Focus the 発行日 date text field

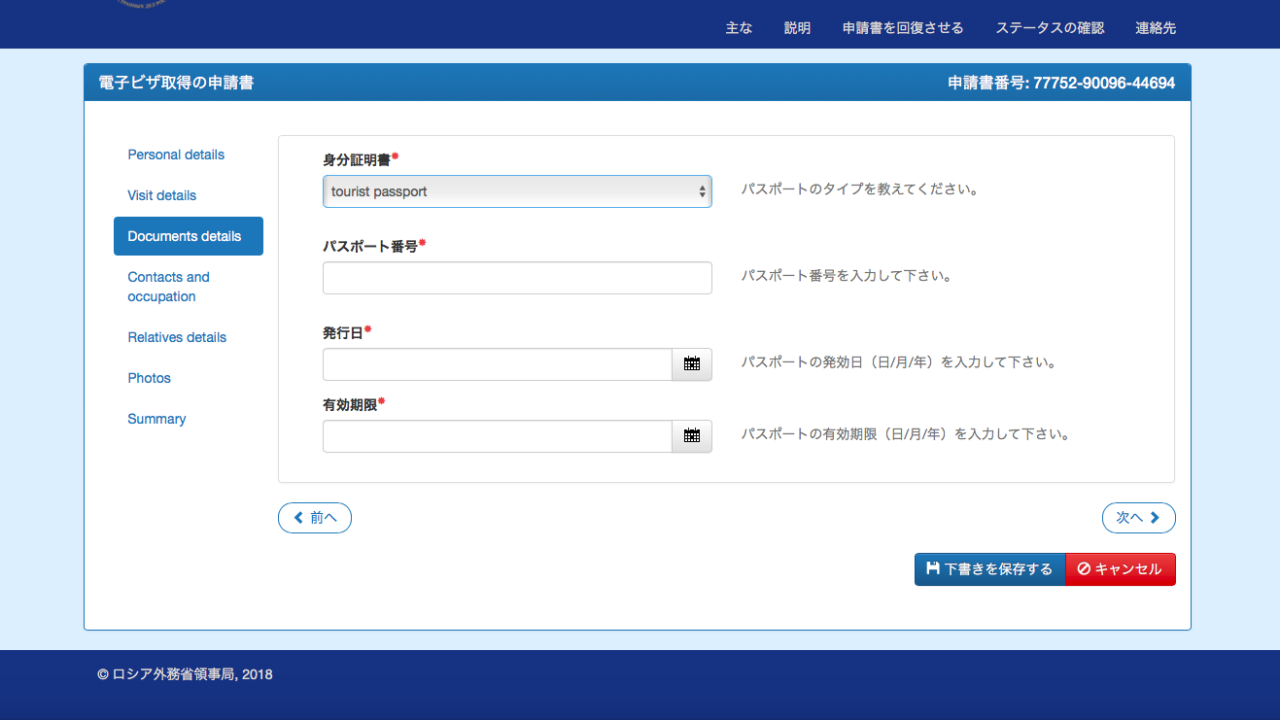coord(497,364)
